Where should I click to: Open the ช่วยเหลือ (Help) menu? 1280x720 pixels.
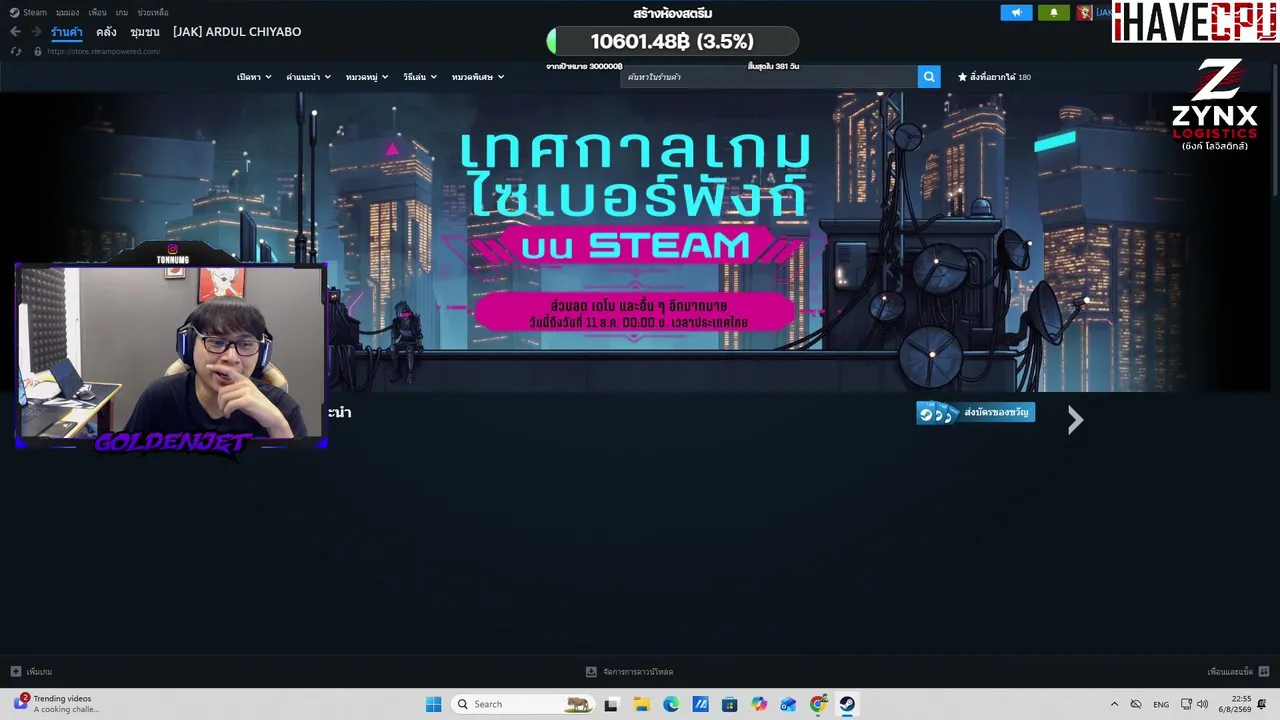(153, 13)
